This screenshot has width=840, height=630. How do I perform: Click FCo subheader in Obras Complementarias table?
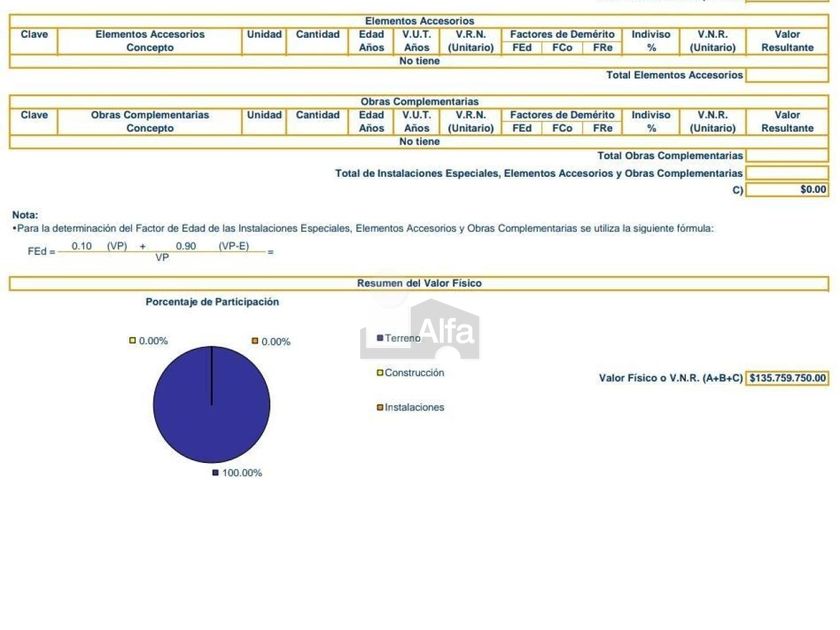(562, 129)
